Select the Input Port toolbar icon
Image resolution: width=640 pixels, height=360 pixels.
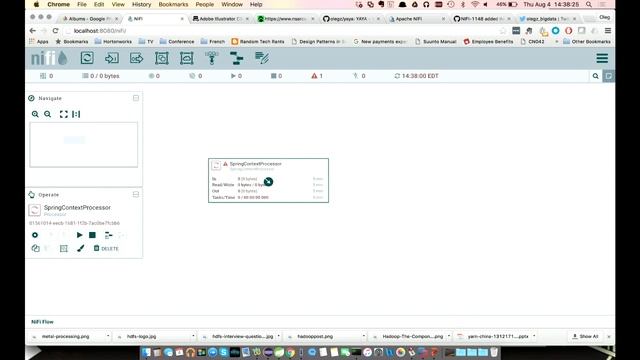click(112, 58)
